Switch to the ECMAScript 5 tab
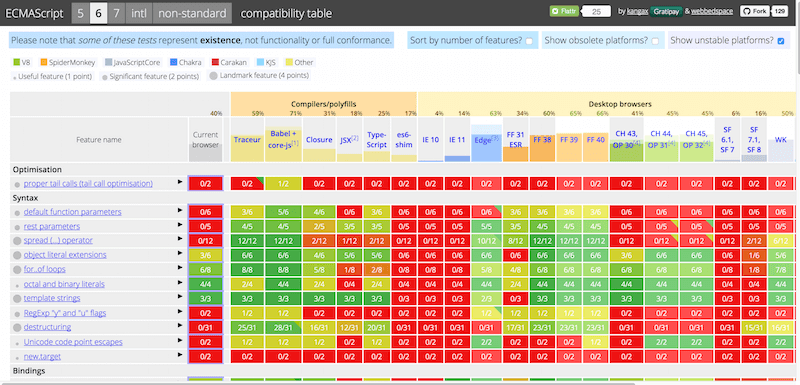Viewport: 800px width, 385px height. click(81, 13)
